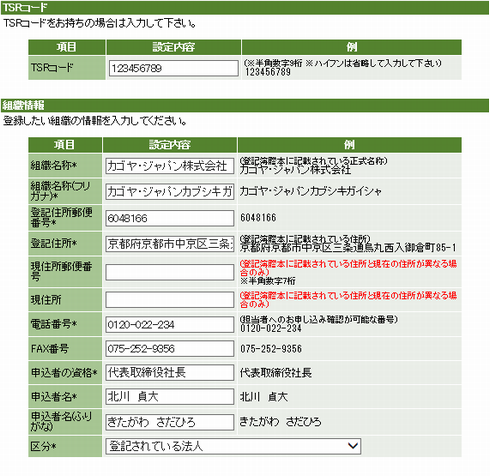Click the TSRコード section header
Viewport: 490px width, 476px height.
pyautogui.click(x=245, y=7)
